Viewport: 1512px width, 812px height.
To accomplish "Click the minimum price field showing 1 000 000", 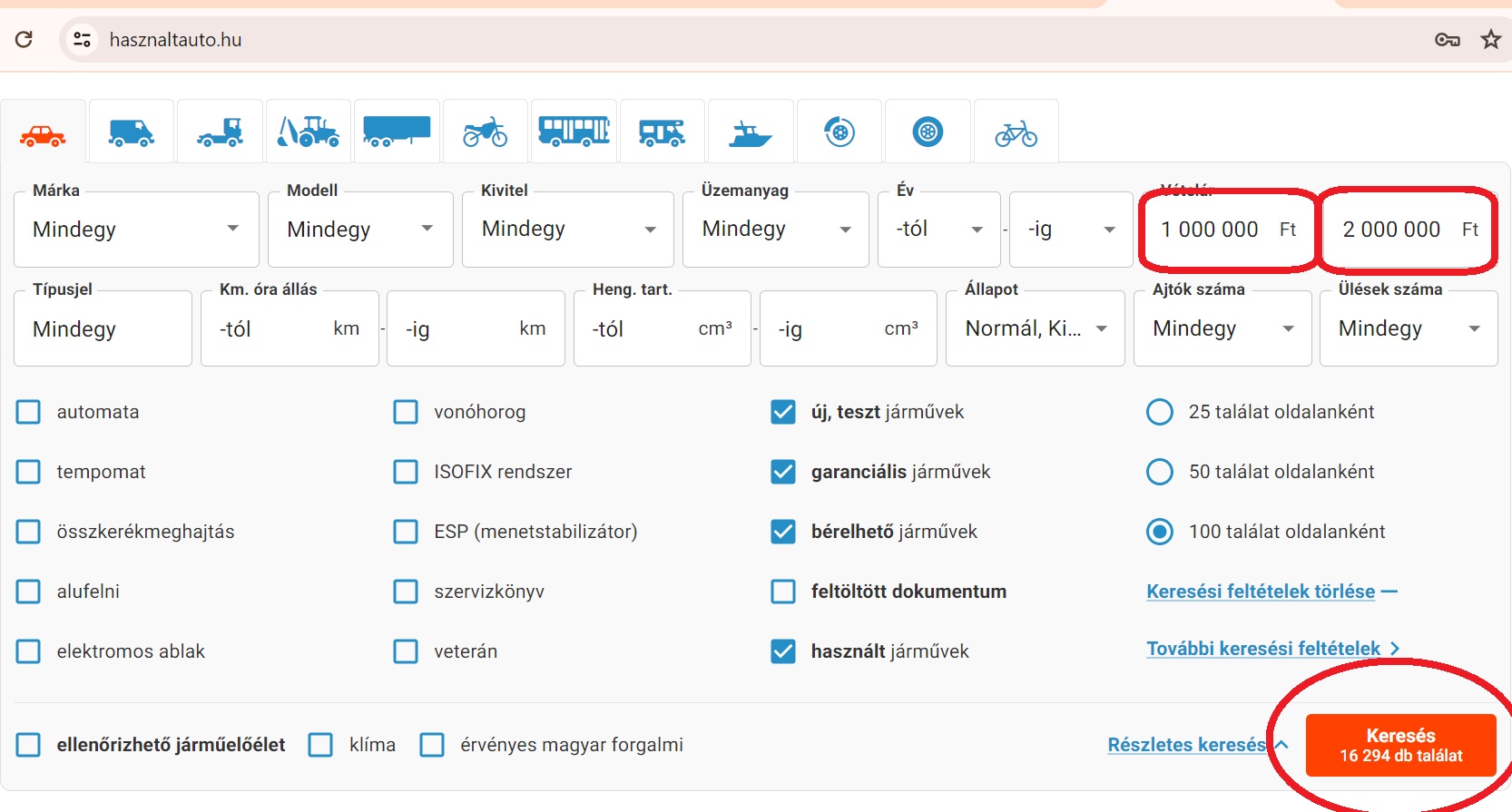I will pyautogui.click(x=1216, y=230).
